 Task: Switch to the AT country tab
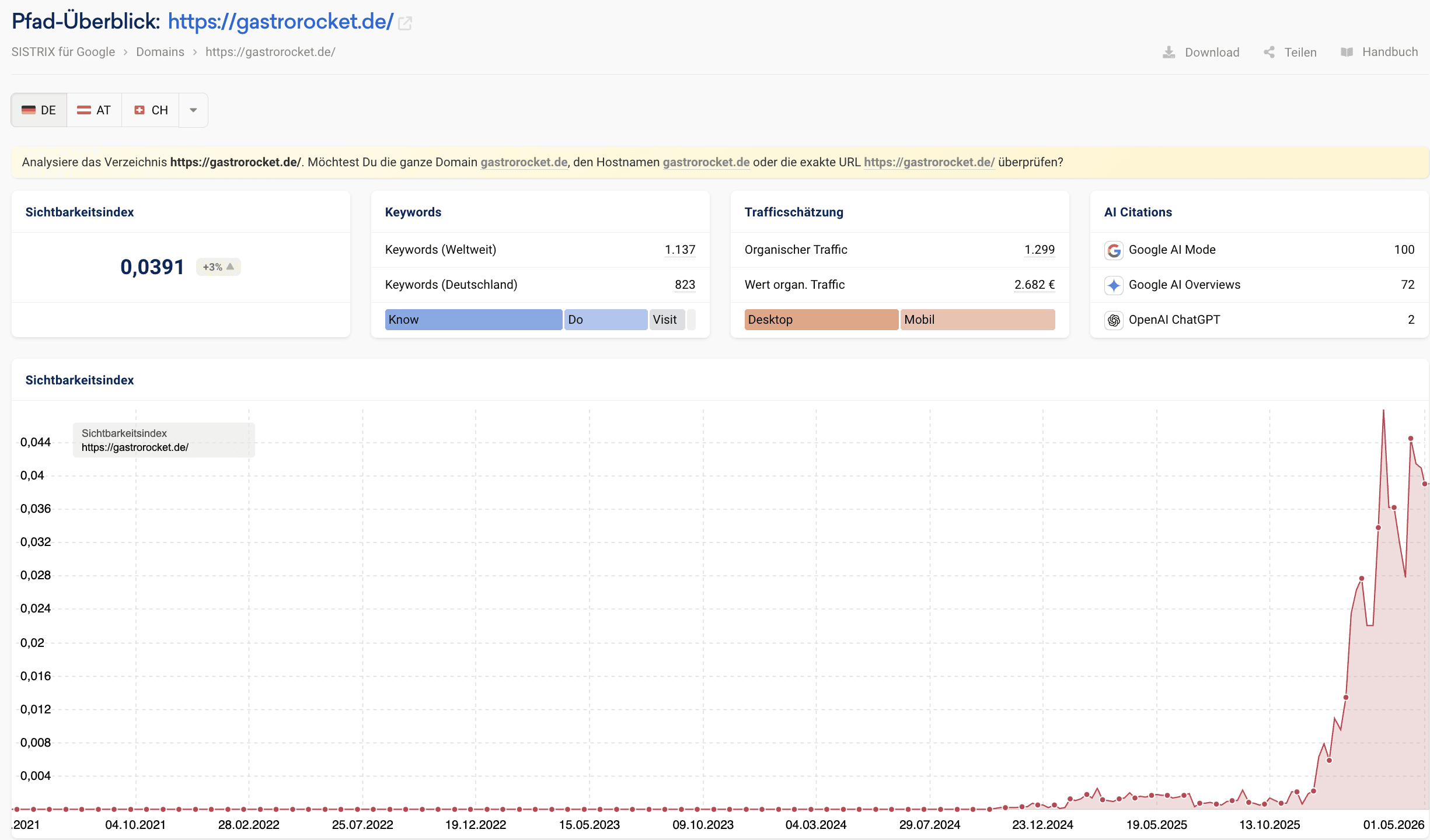(x=94, y=110)
